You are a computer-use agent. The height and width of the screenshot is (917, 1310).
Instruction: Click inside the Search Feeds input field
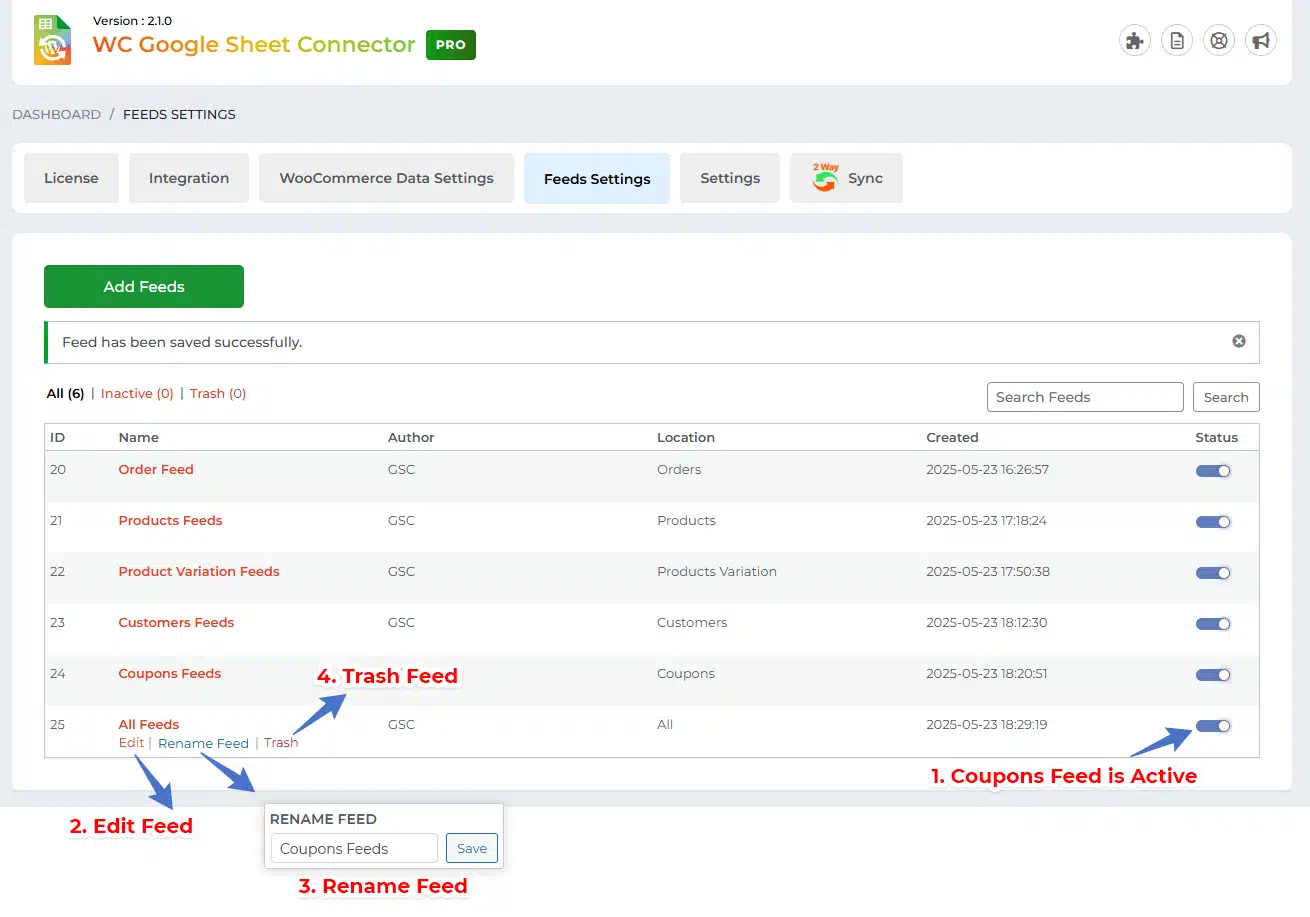pos(1085,397)
